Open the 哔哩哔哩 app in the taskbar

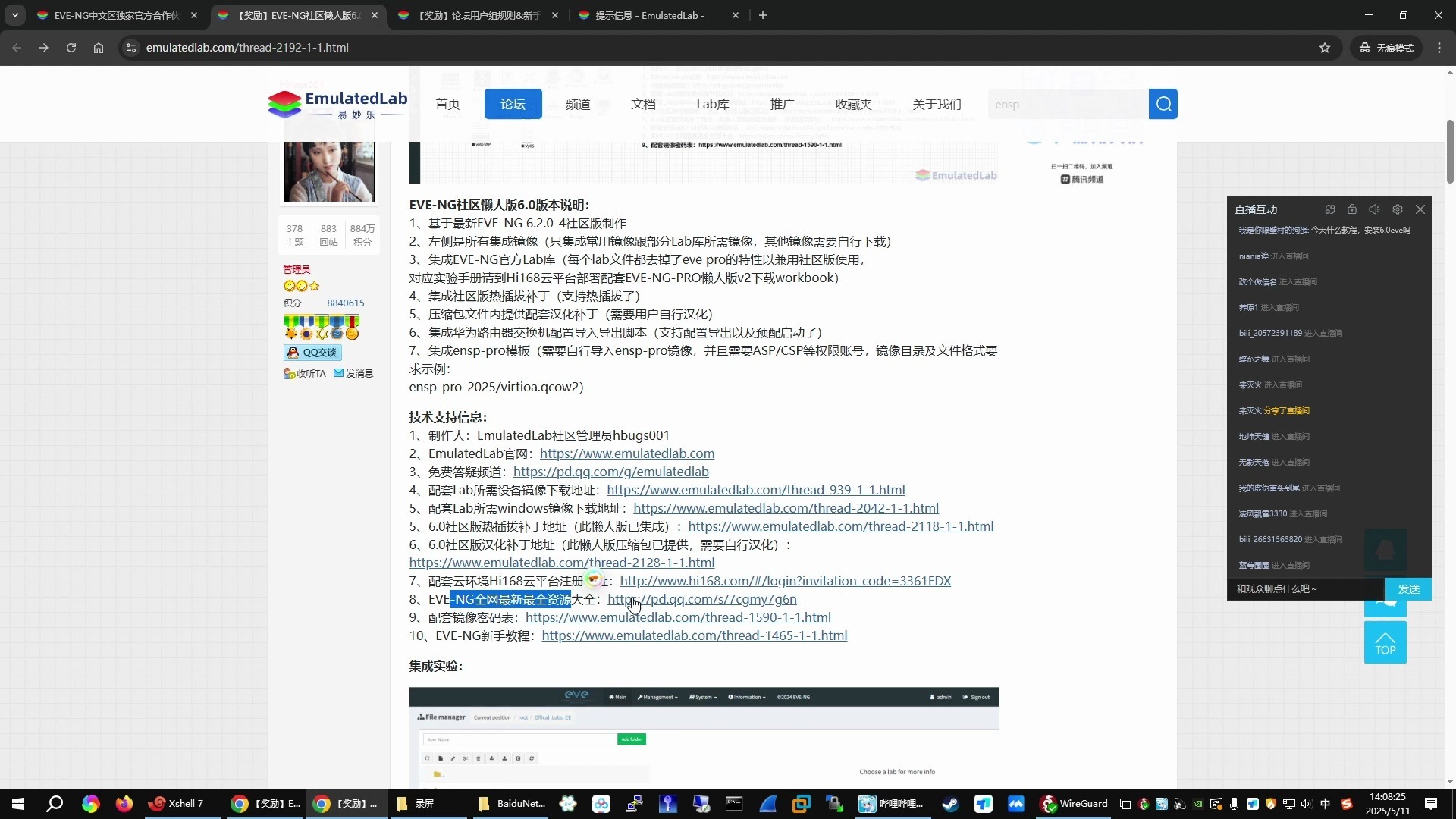tap(892, 804)
